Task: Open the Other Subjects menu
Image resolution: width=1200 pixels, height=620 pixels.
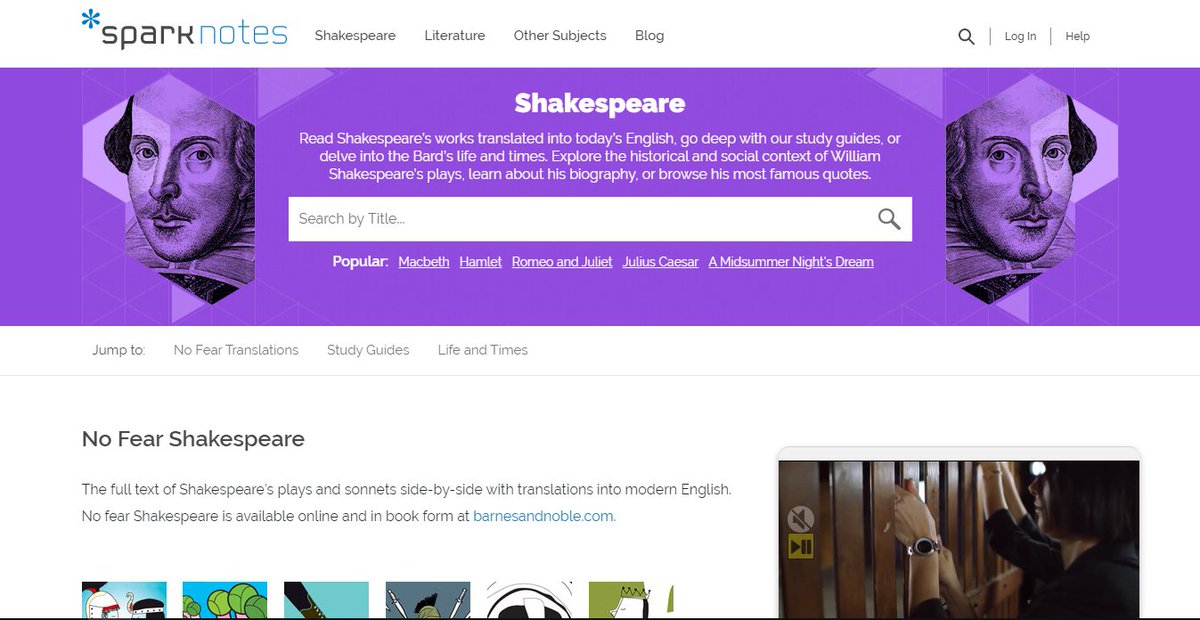Action: tap(560, 35)
